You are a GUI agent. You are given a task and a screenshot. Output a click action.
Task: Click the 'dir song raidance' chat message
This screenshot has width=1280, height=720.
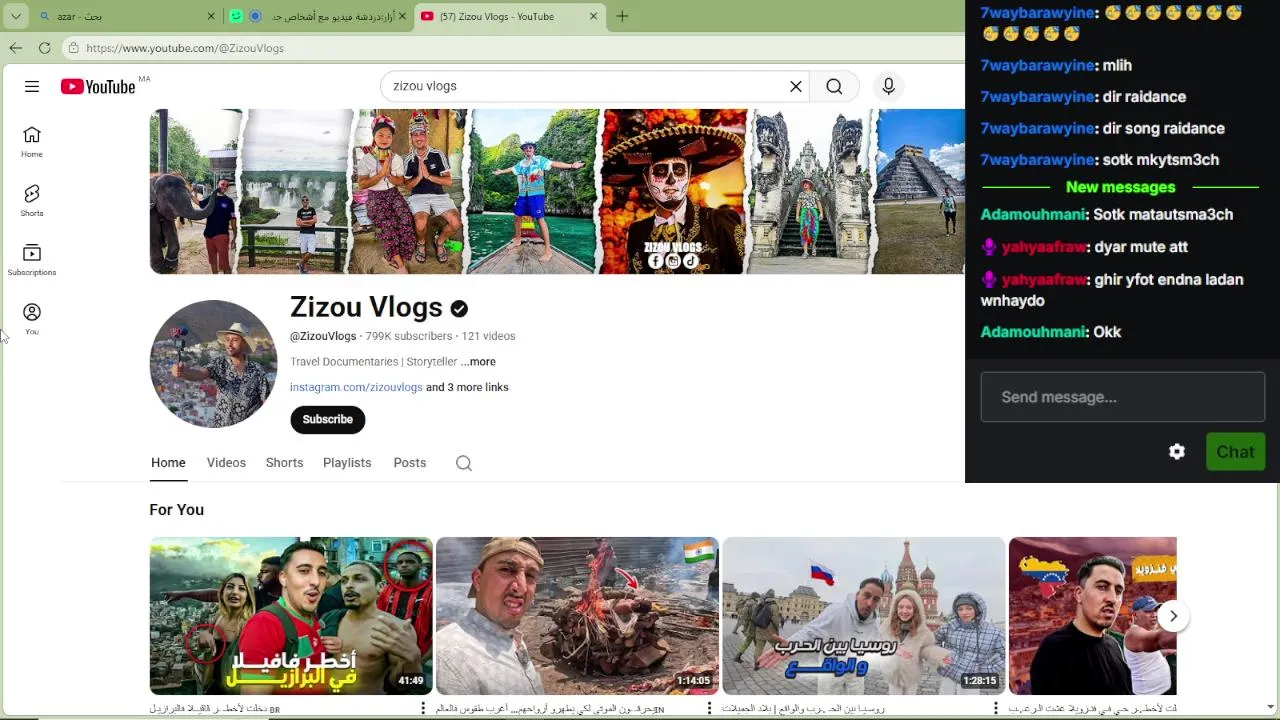pyautogui.click(x=1163, y=129)
